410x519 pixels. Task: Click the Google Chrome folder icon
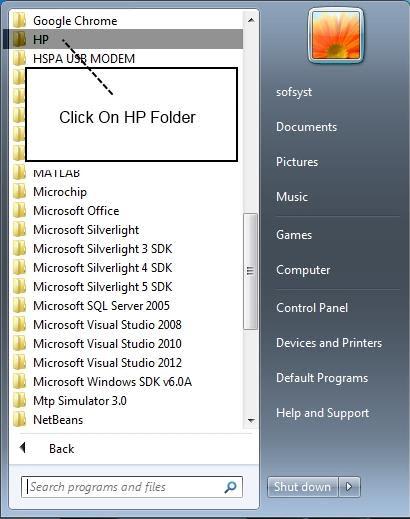pos(19,20)
